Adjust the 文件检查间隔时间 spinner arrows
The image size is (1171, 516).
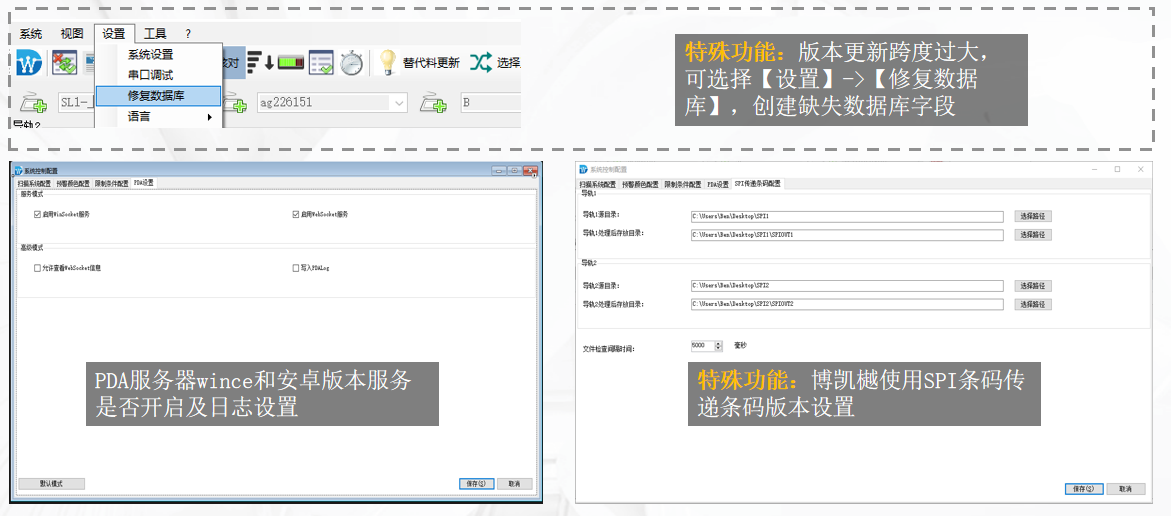coord(718,346)
